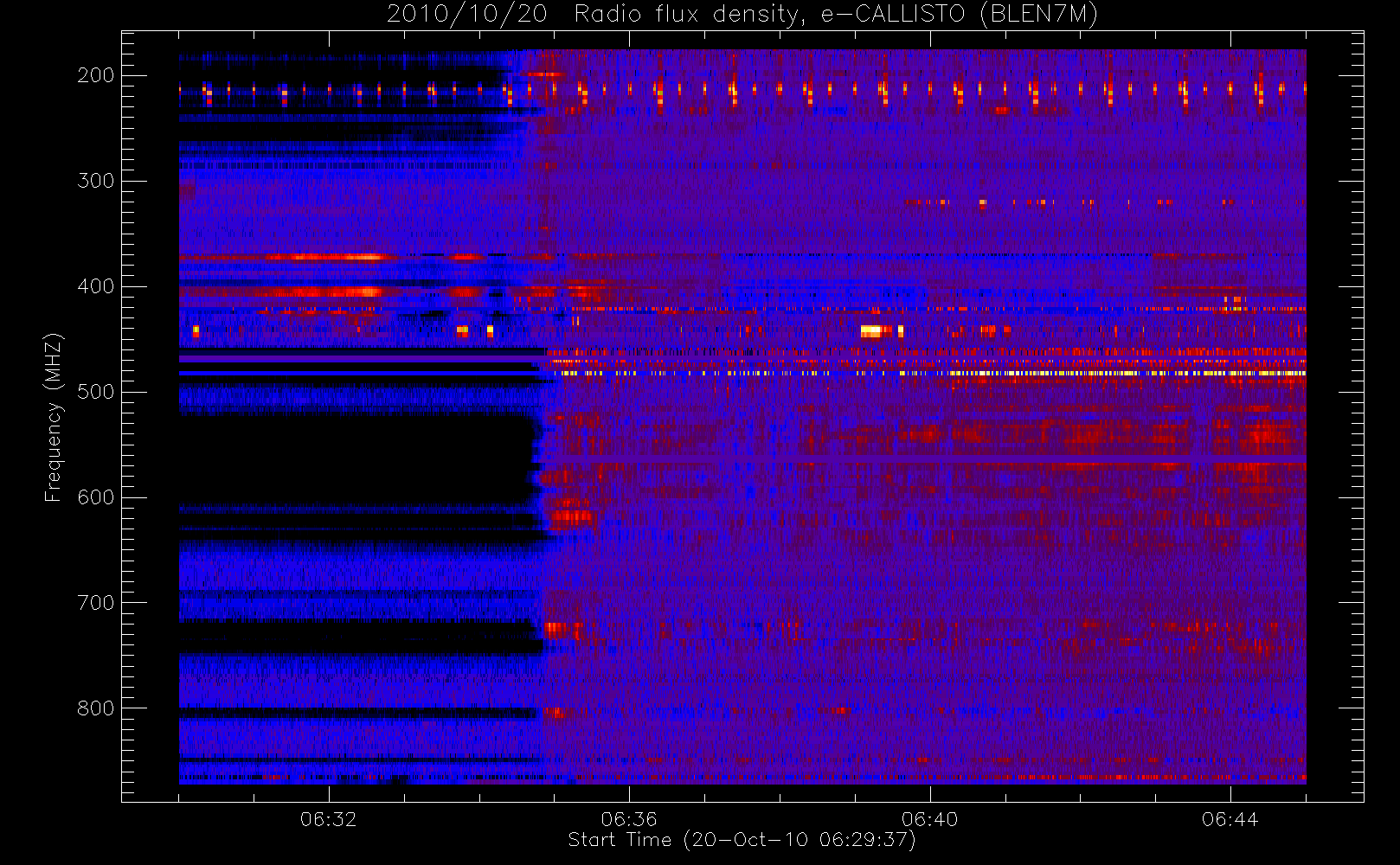Select the 800 frequency tick label
This screenshot has width=1400, height=865.
96,708
